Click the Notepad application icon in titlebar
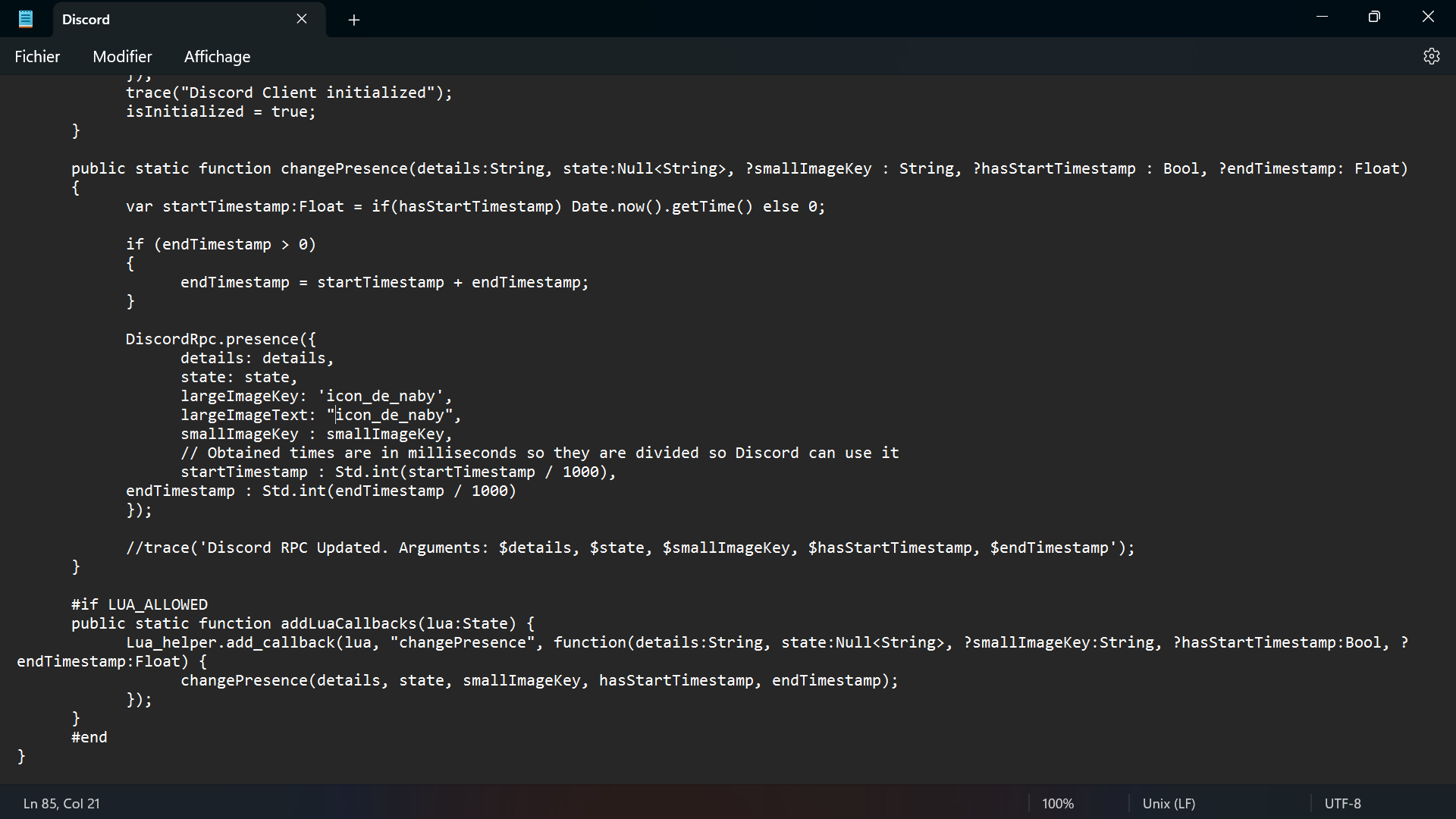 coord(25,18)
